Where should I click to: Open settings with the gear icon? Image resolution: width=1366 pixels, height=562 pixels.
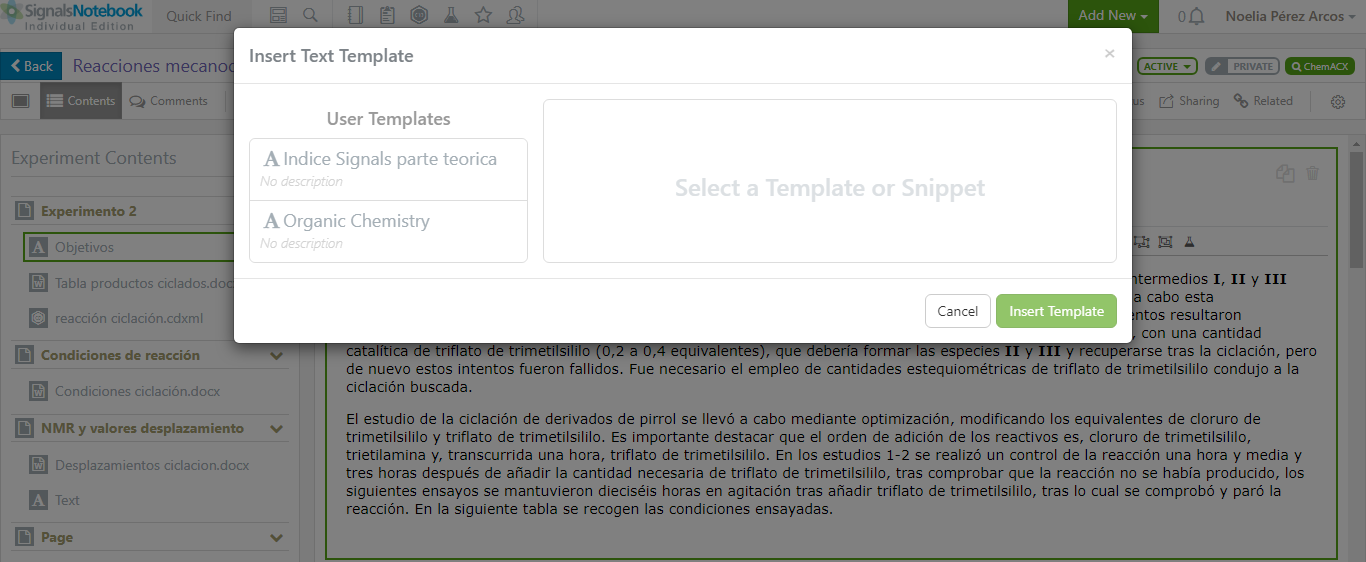click(1337, 101)
